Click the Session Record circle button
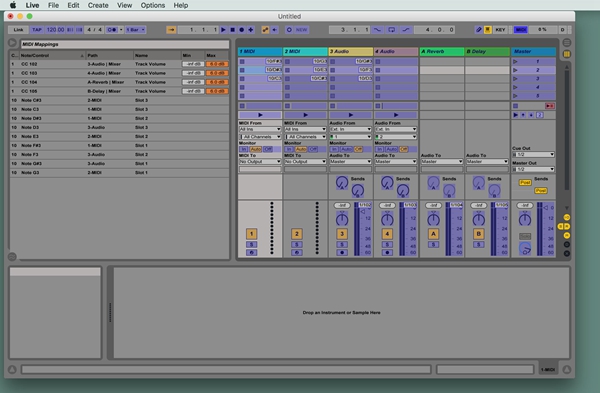Screen dimensions: 600x393 [x=289, y=29]
